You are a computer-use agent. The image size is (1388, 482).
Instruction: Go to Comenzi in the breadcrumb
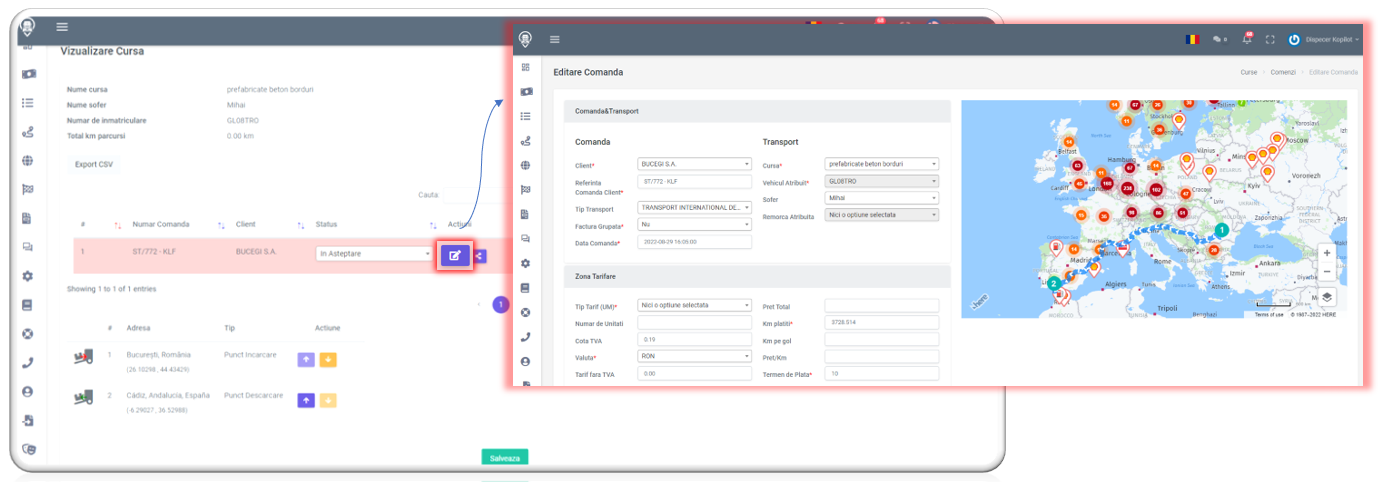pyautogui.click(x=1283, y=72)
